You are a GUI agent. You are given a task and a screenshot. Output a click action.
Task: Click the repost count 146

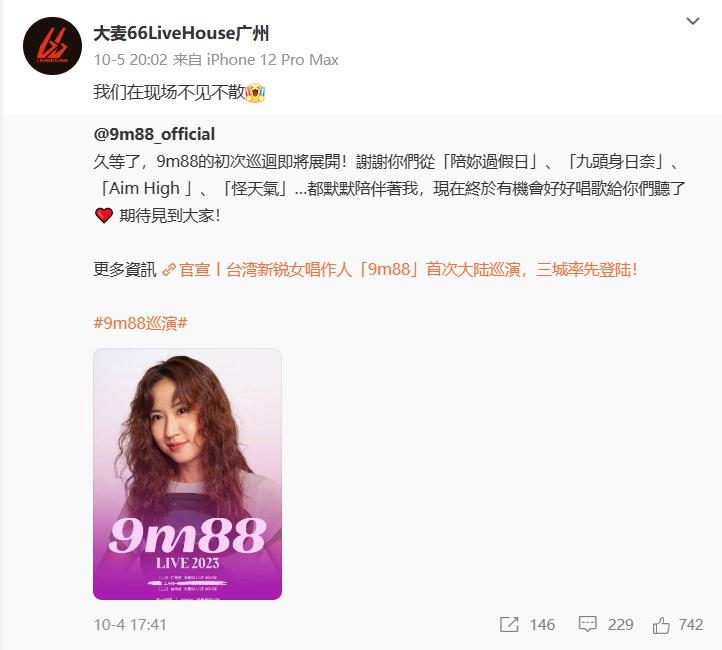(542, 625)
